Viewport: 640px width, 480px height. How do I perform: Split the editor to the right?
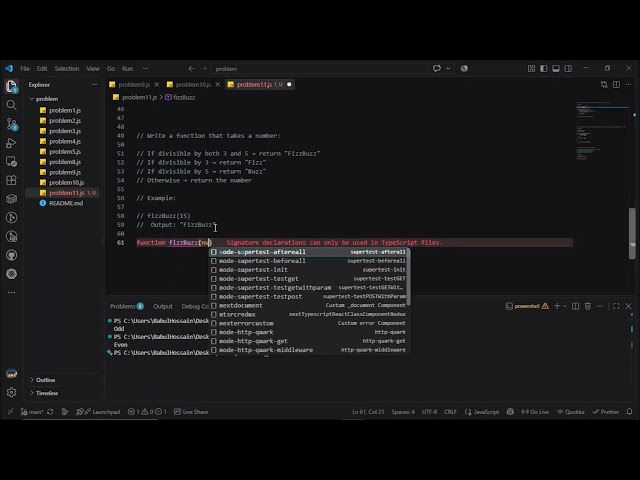coord(616,84)
